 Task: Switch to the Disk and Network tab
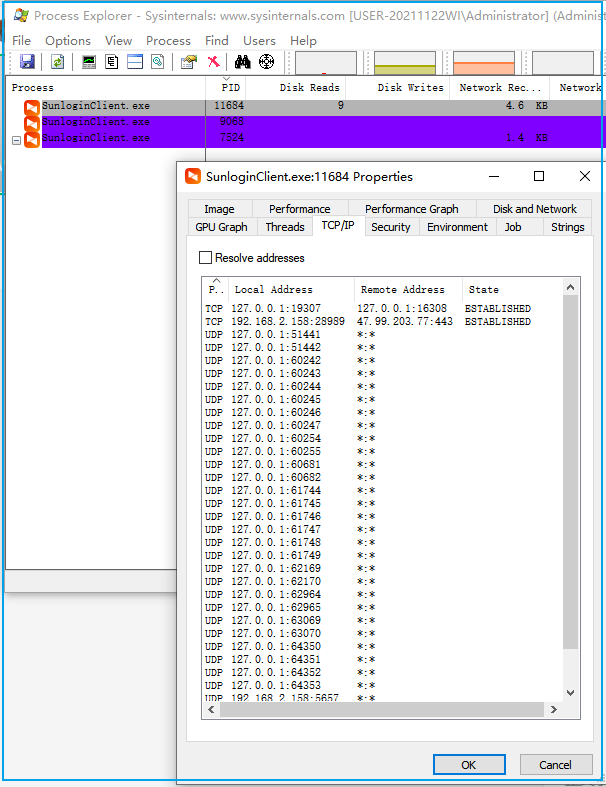(x=535, y=209)
